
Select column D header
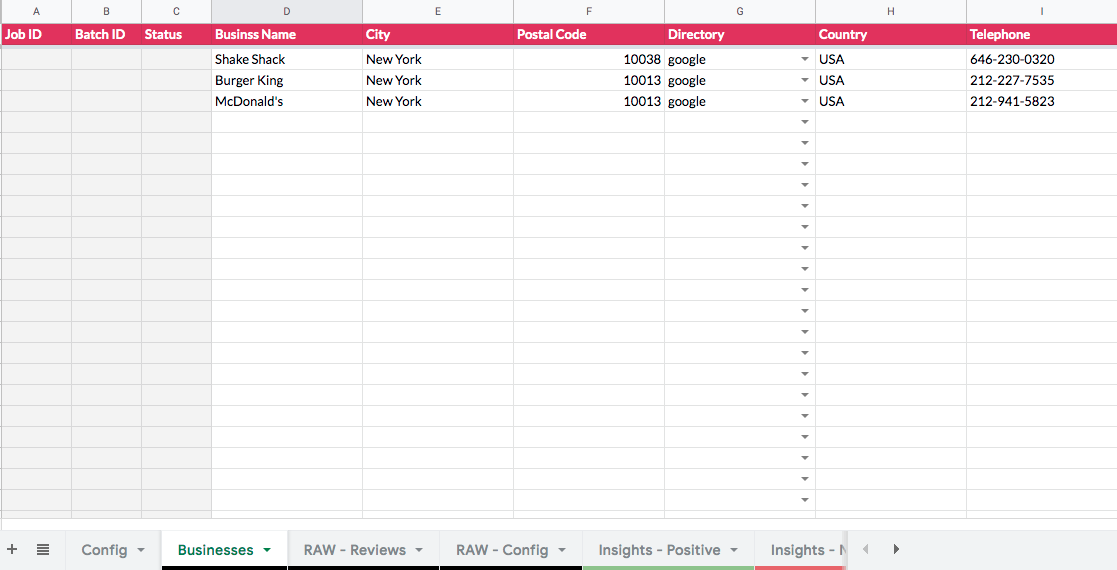pos(287,11)
